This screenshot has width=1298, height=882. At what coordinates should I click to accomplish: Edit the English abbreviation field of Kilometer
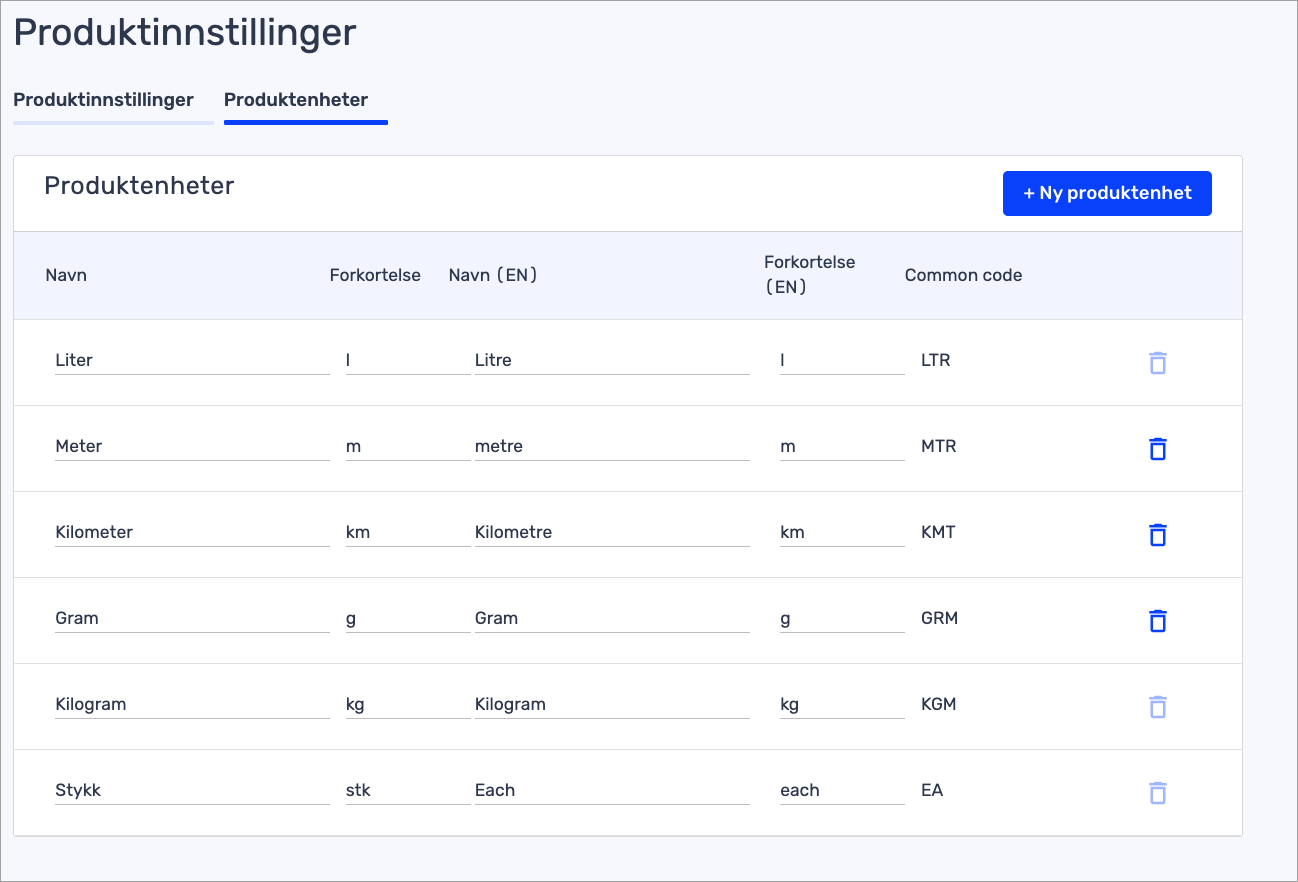pyautogui.click(x=842, y=532)
